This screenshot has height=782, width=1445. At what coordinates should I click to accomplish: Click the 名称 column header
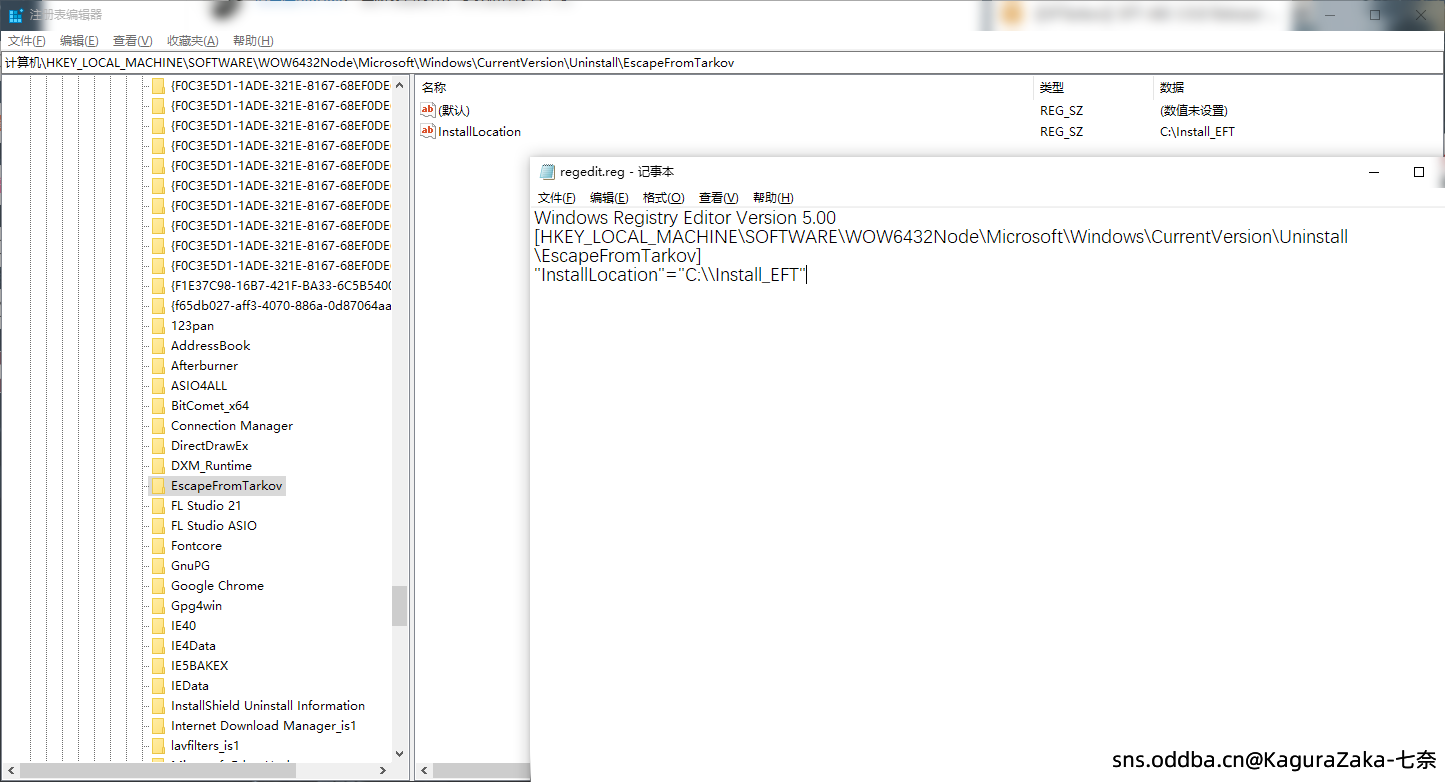(x=434, y=88)
